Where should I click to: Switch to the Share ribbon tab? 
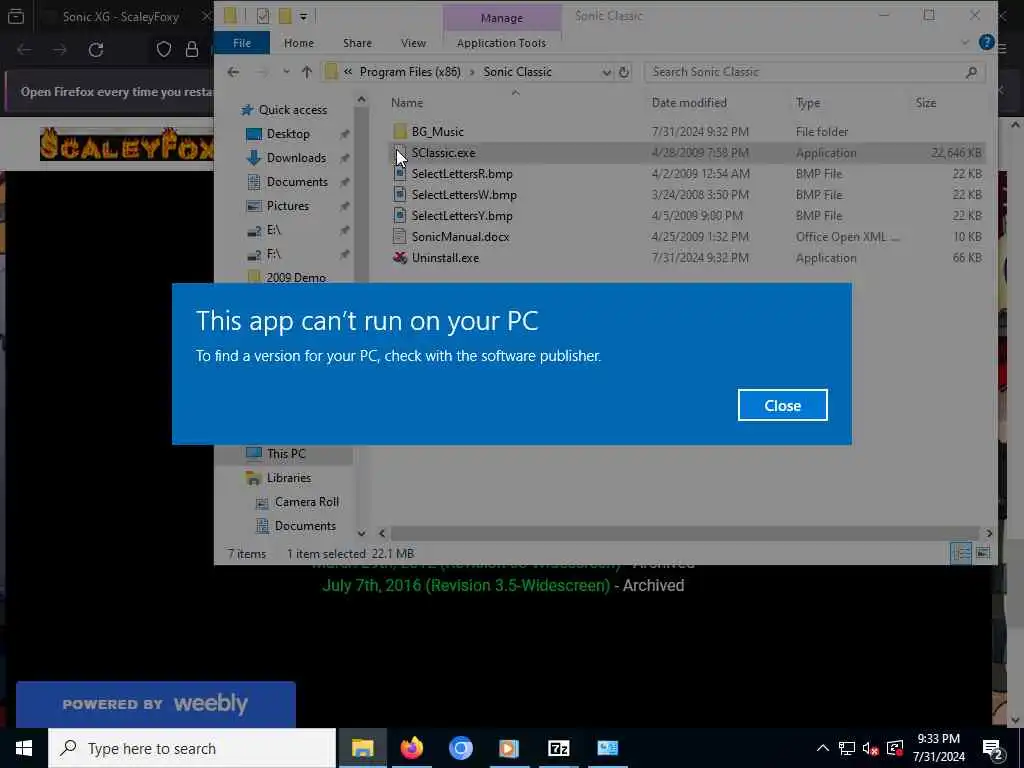[x=357, y=43]
